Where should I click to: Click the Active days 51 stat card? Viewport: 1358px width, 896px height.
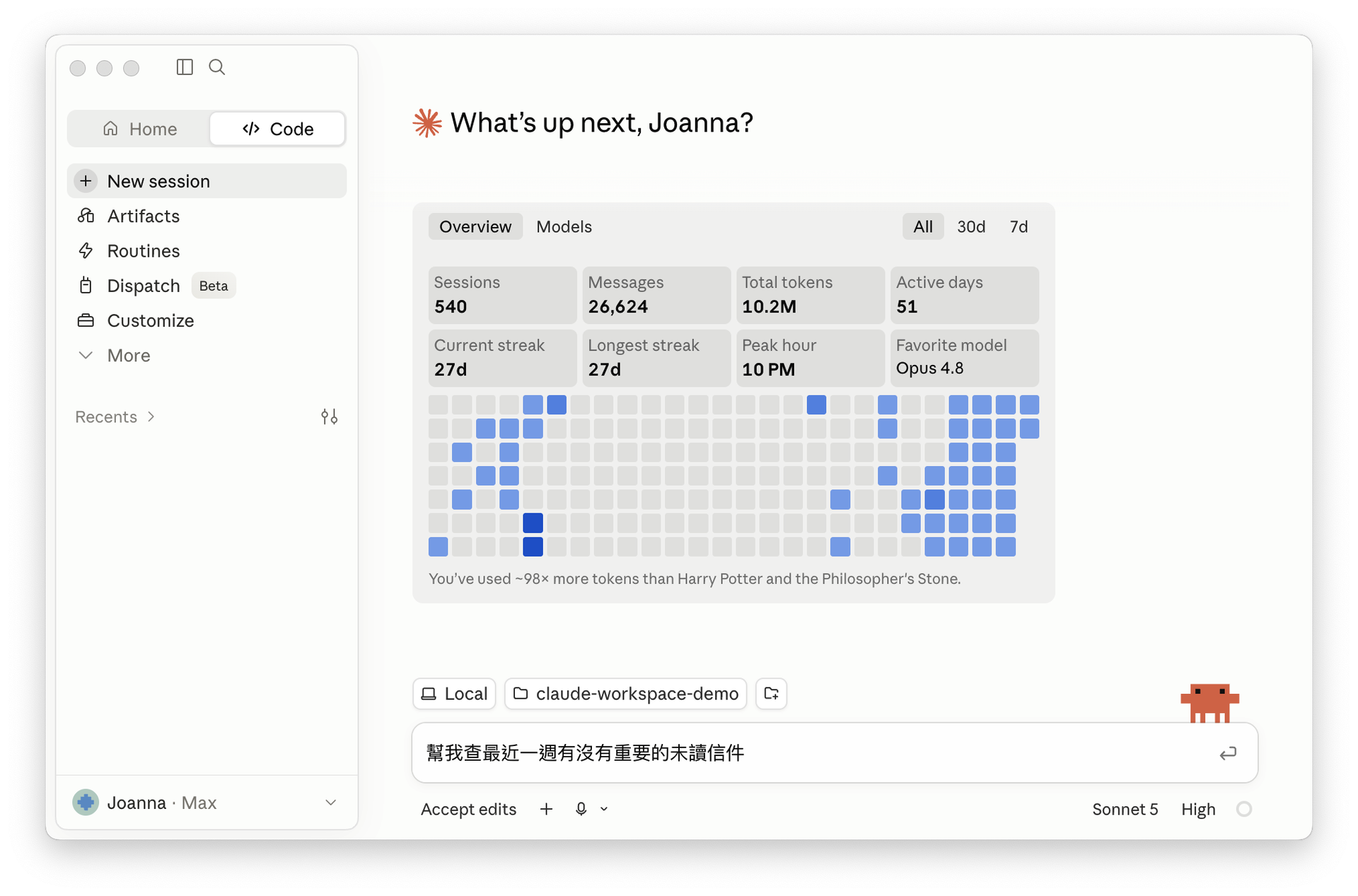[965, 295]
